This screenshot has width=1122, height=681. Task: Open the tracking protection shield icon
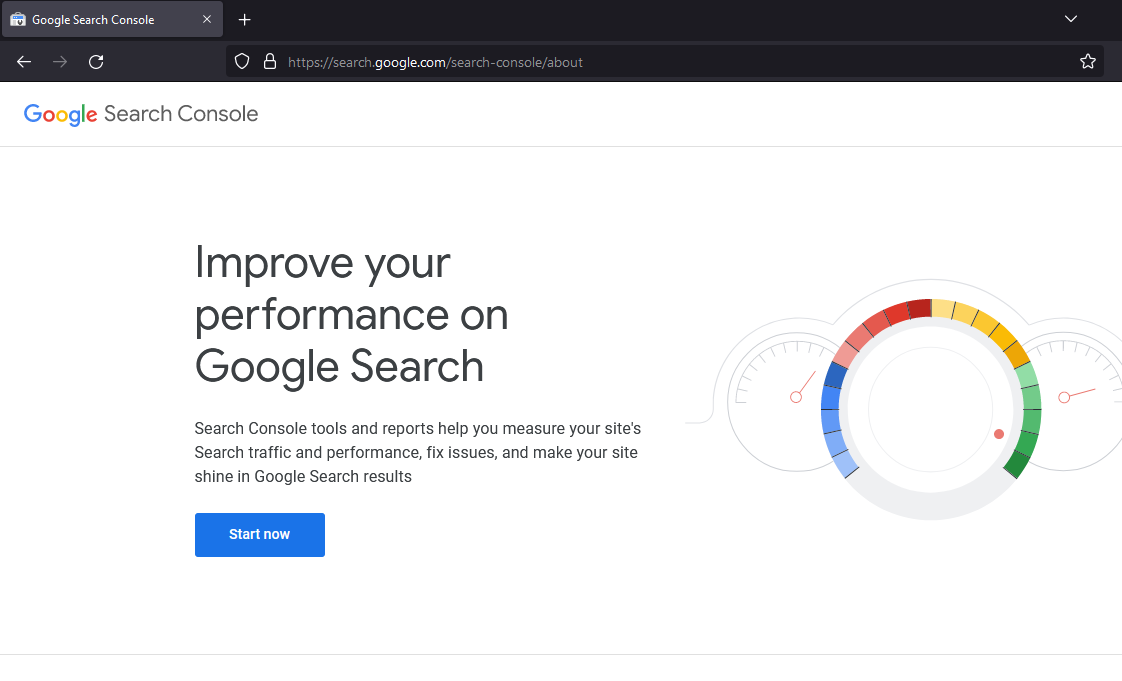coord(241,62)
